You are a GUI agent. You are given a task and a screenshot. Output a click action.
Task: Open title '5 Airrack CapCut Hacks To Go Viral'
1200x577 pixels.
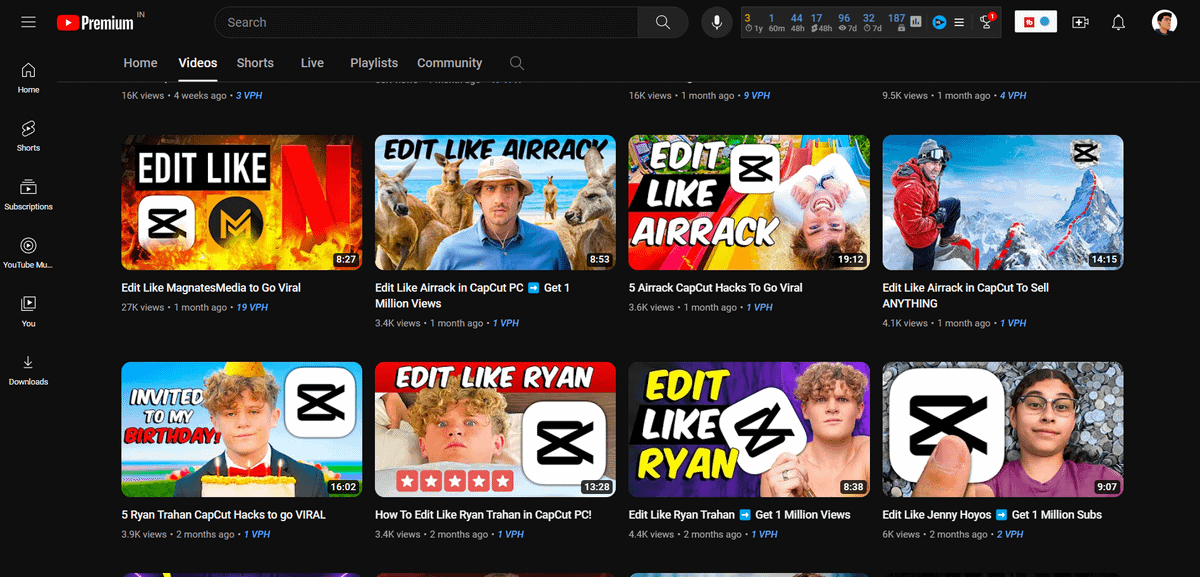pos(716,288)
